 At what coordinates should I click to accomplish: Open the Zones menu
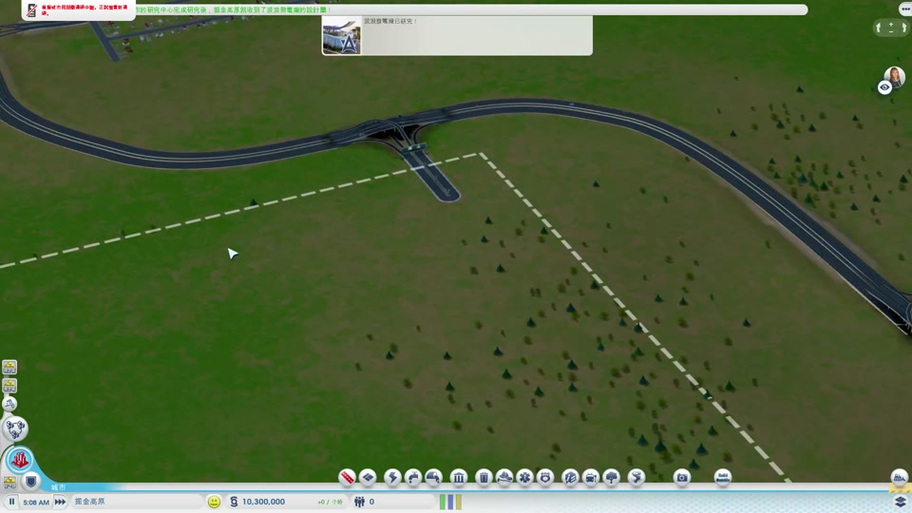coord(368,478)
